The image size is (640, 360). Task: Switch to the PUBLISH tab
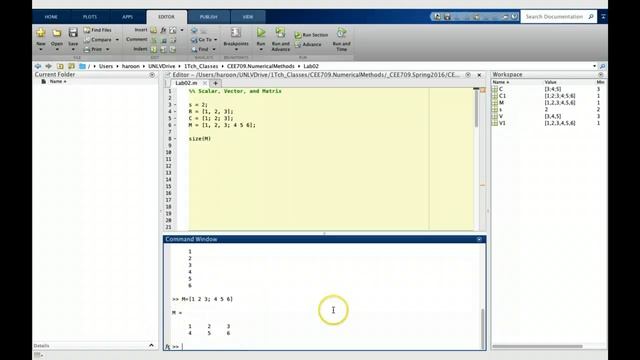point(209,17)
